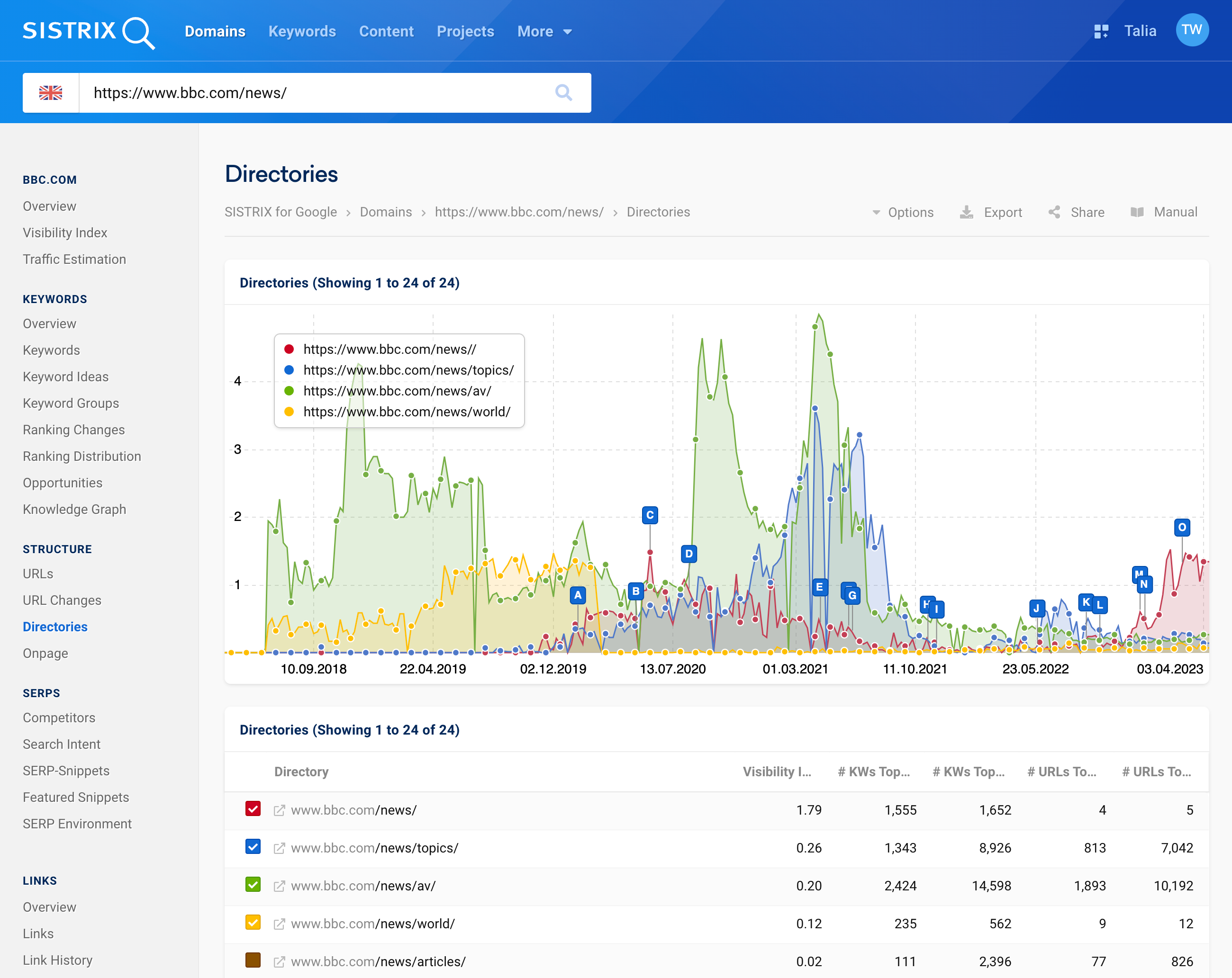Image resolution: width=1232 pixels, height=978 pixels.
Task: Click the Domains breadcrumb link
Action: pyautogui.click(x=386, y=212)
